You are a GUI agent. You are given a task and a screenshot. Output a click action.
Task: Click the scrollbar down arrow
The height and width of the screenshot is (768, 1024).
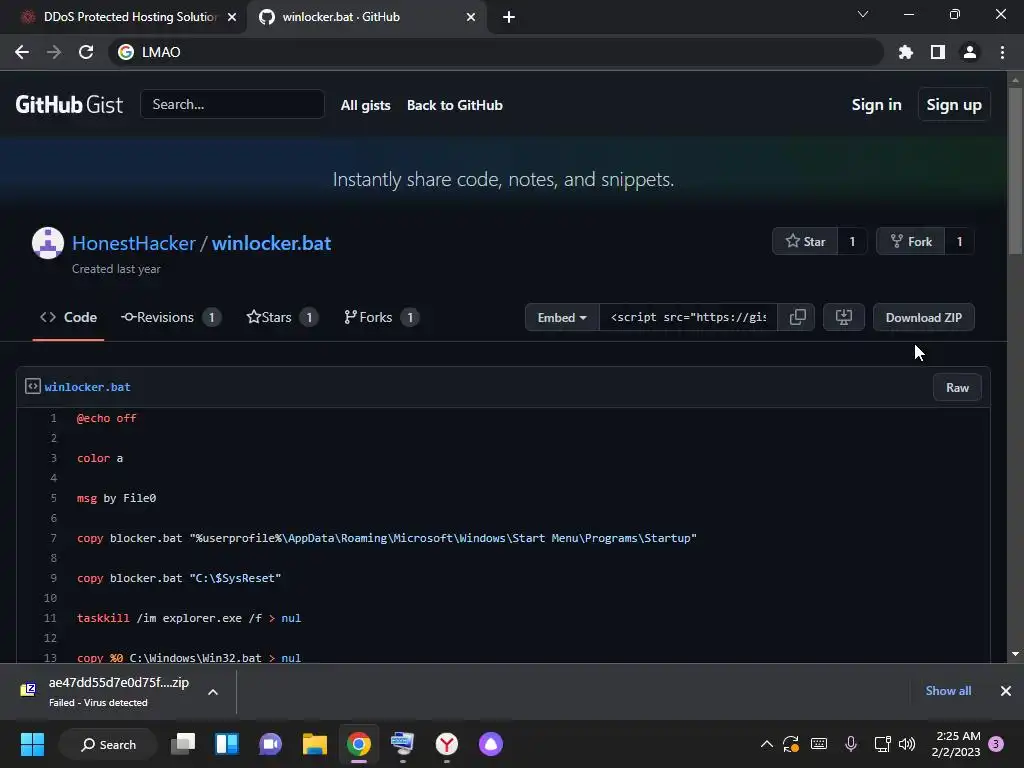coord(1015,654)
